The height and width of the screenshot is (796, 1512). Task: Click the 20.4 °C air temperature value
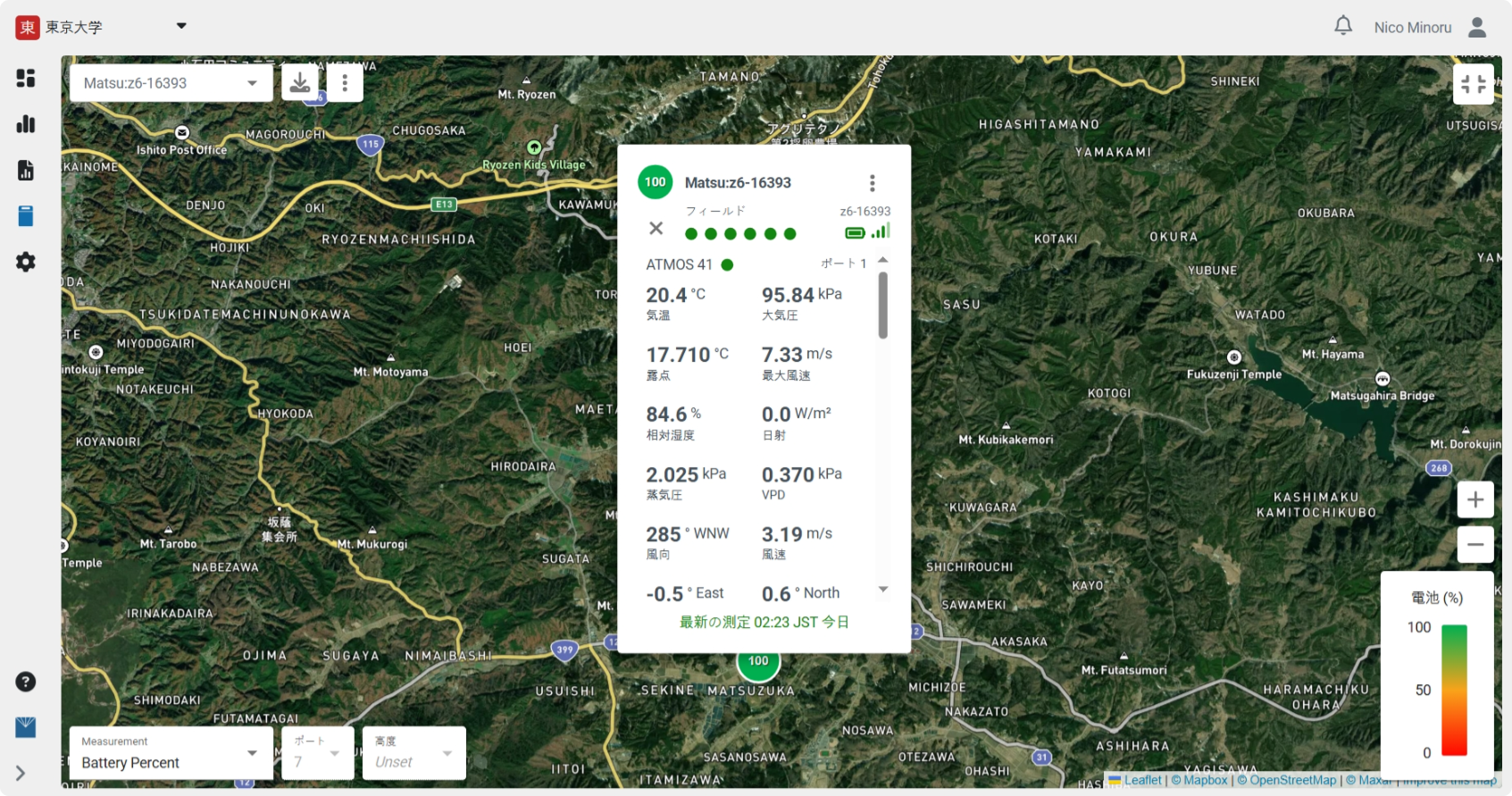pos(675,295)
